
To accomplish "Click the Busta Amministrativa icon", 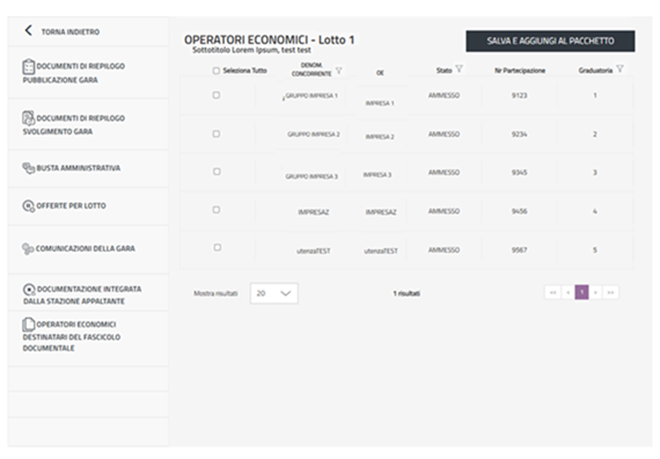I will [28, 168].
